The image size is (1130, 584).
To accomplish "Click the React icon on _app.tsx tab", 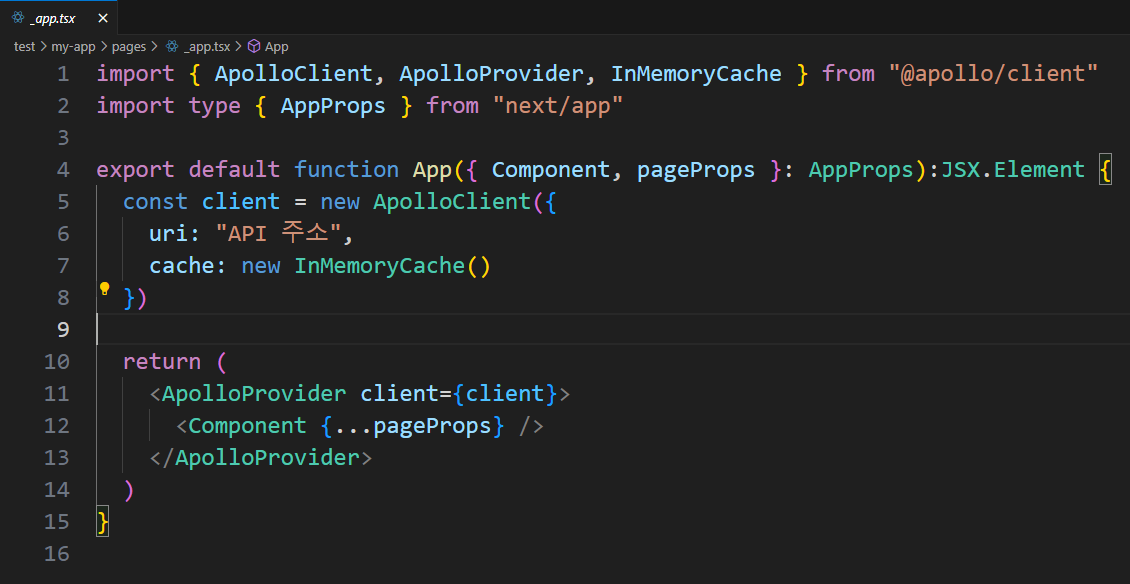I will click(18, 18).
